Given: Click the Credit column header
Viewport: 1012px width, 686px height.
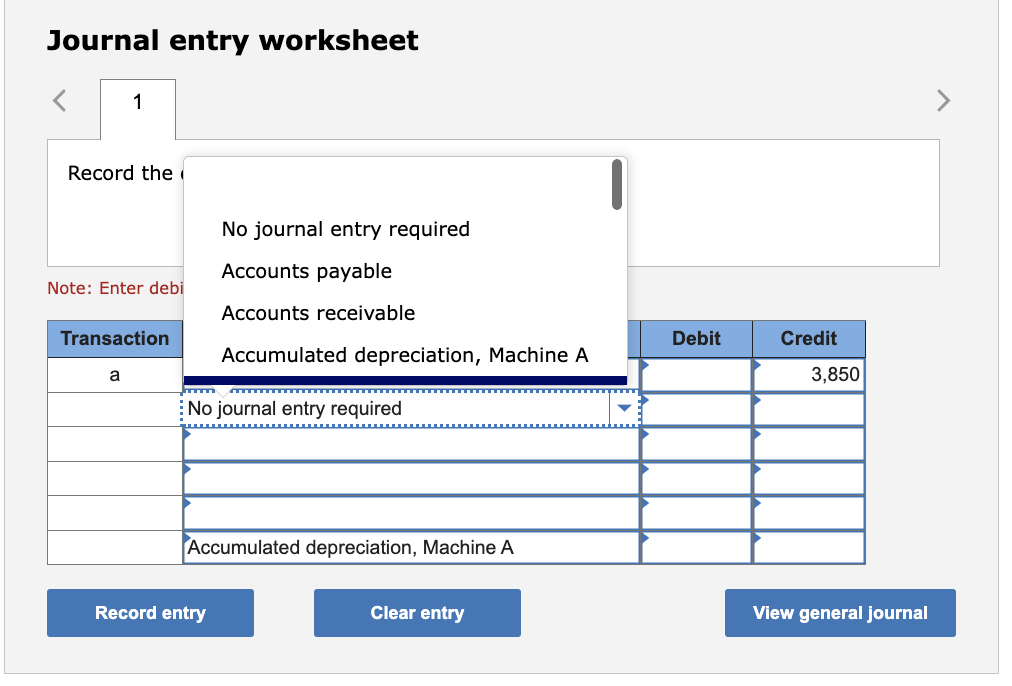Looking at the screenshot, I should pyautogui.click(x=809, y=339).
